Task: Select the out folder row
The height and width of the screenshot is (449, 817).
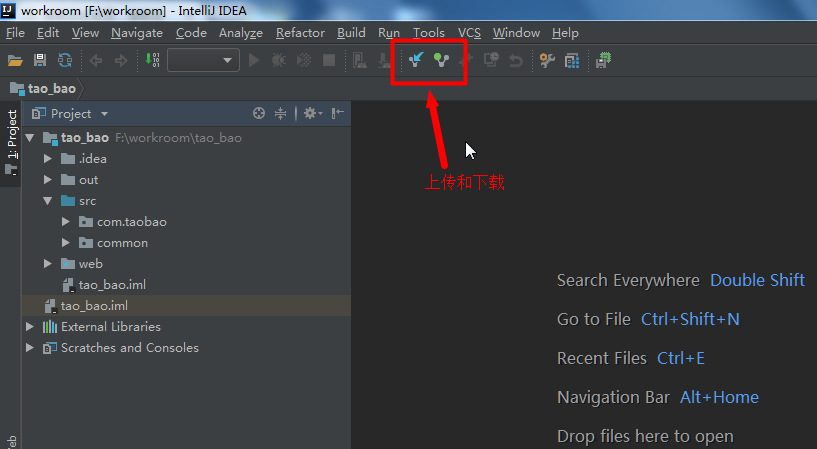Action: 185,180
